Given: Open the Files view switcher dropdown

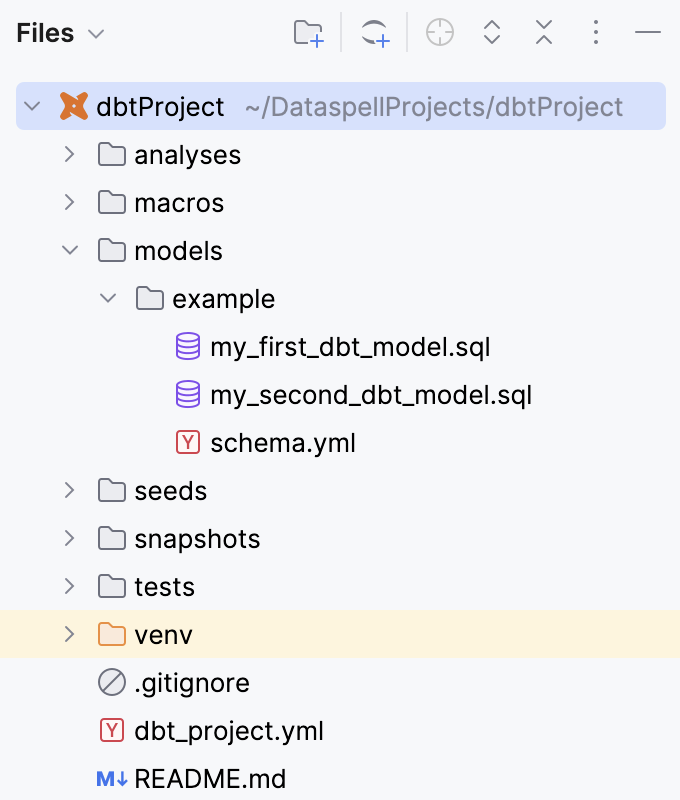Looking at the screenshot, I should [96, 33].
